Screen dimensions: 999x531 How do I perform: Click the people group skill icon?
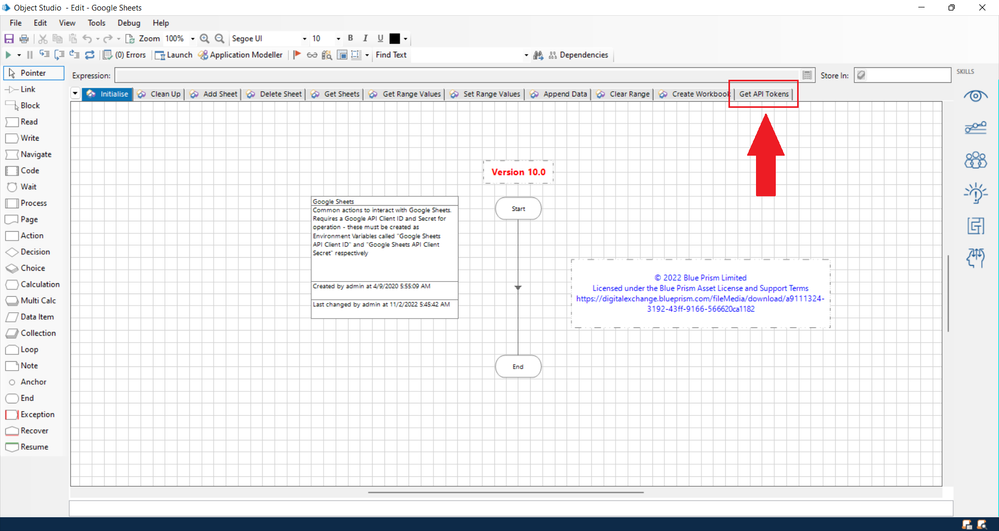[x=974, y=160]
